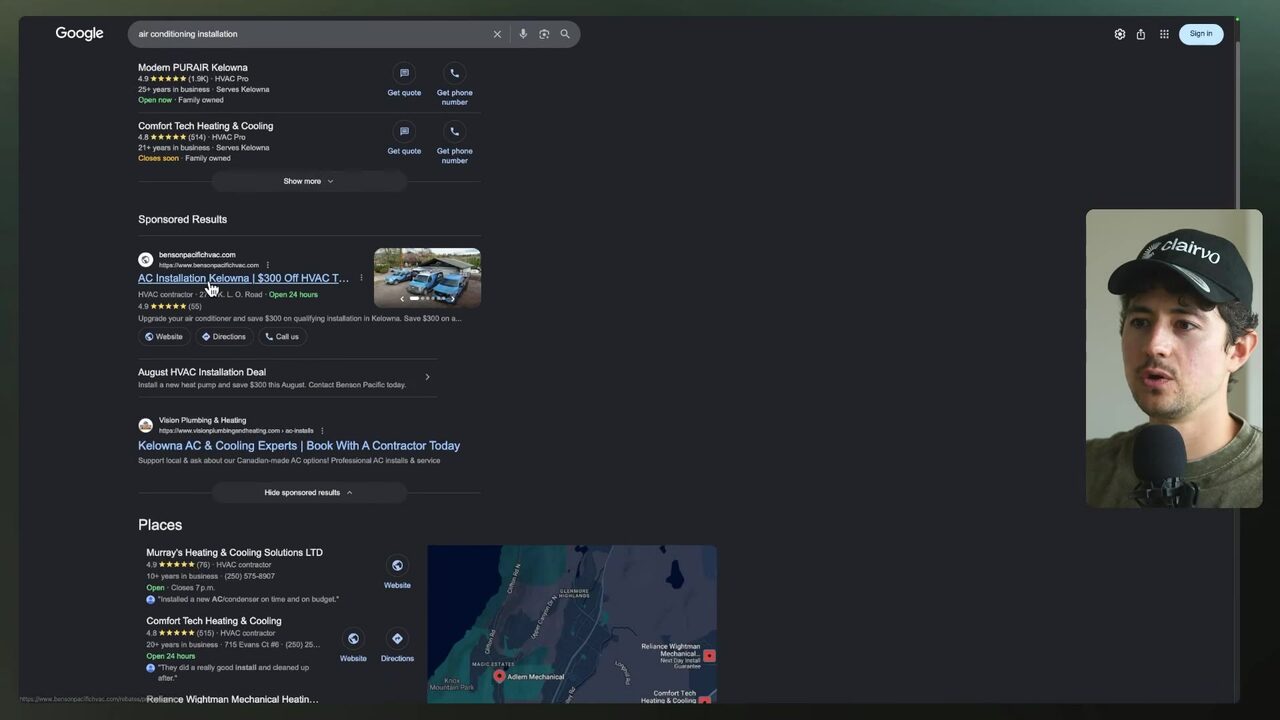Click the Google logo
The height and width of the screenshot is (720, 1280).
(80, 34)
